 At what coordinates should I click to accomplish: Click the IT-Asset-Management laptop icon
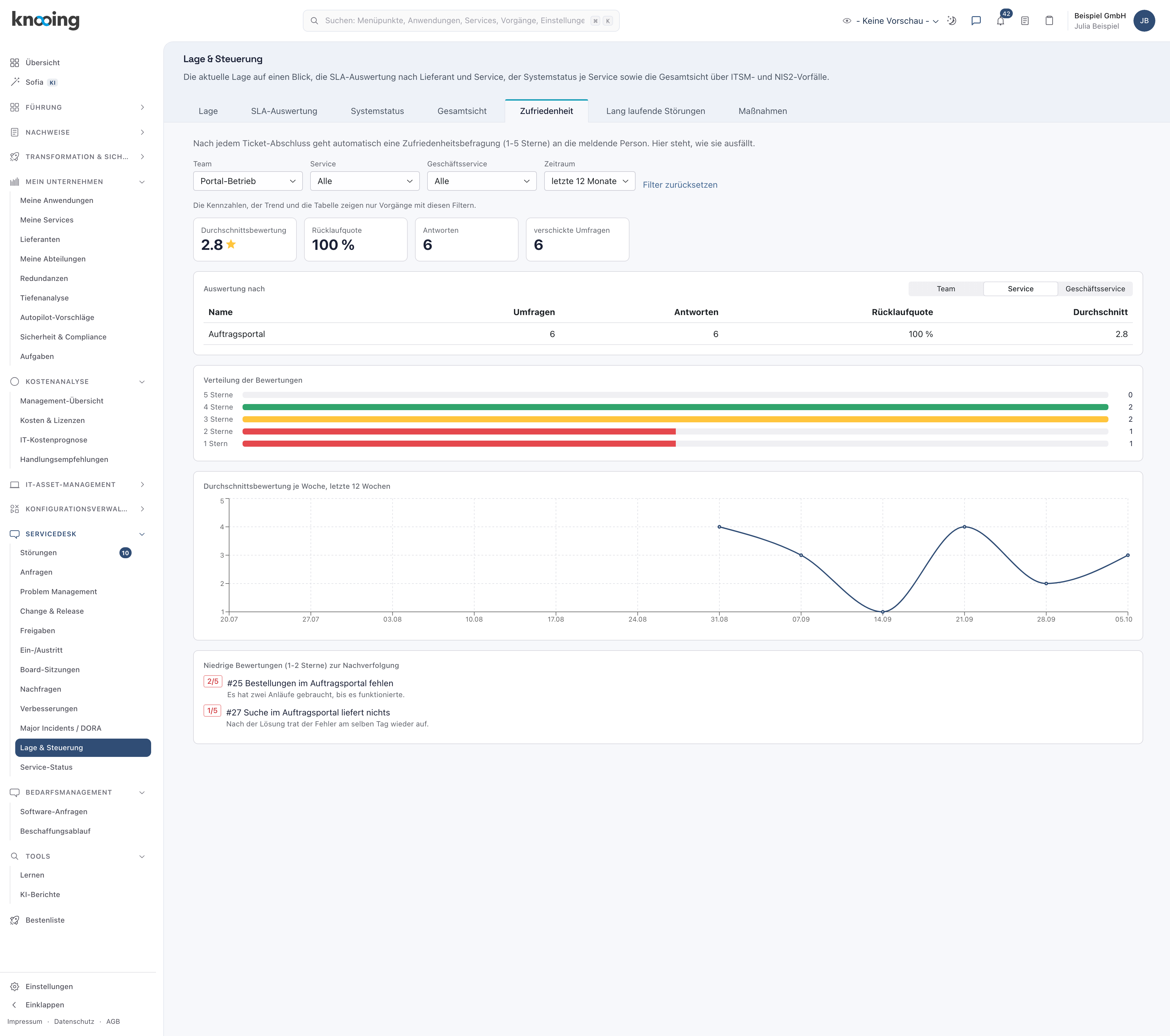coord(15,484)
